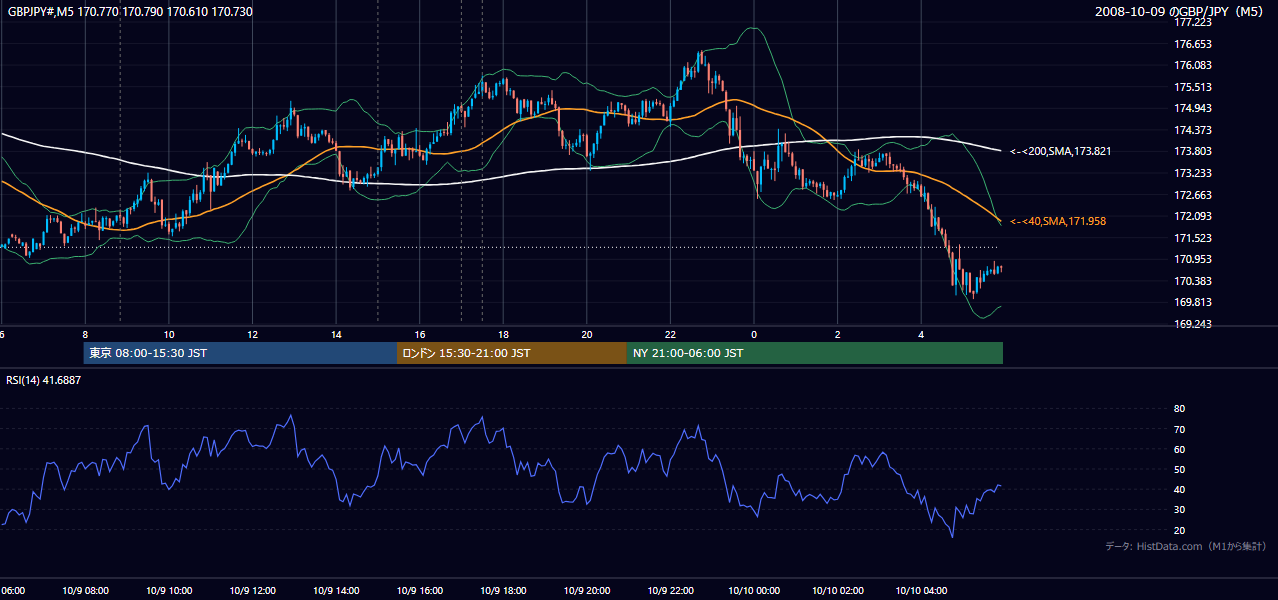
Task: Click price level 170.953 on axis
Action: 1194,259
